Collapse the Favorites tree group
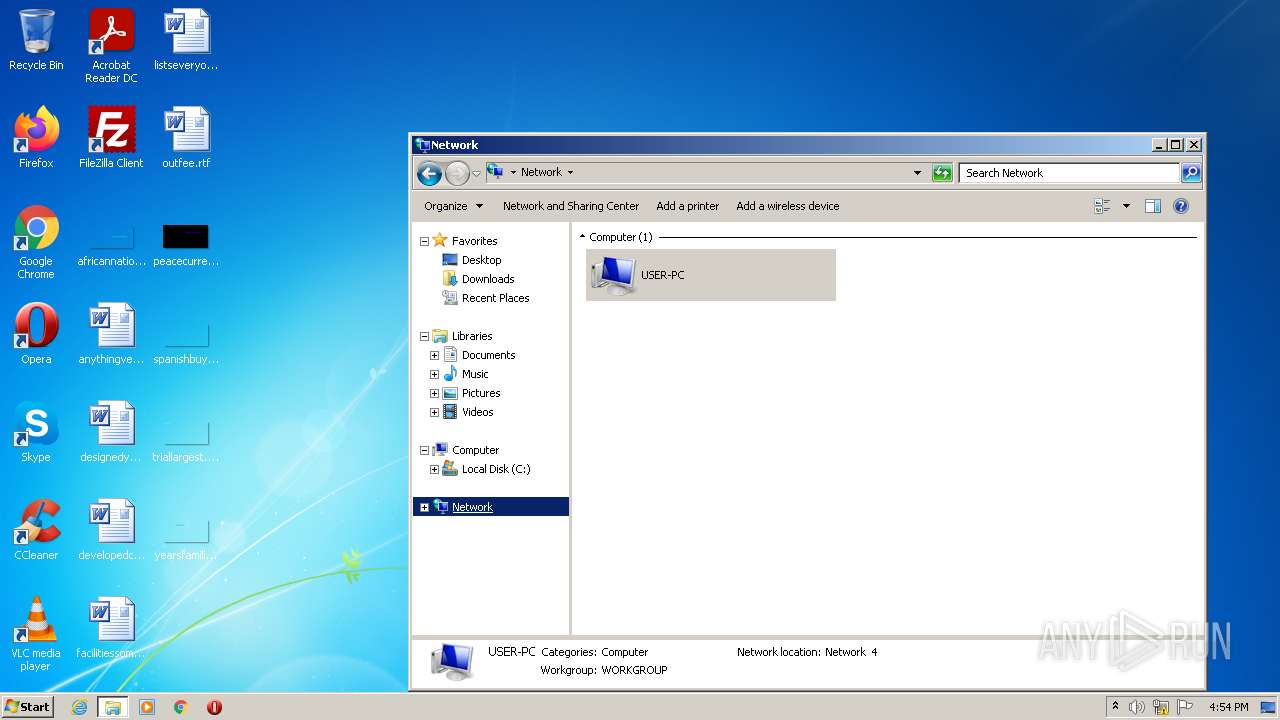This screenshot has height=720, width=1280. pyautogui.click(x=424, y=241)
